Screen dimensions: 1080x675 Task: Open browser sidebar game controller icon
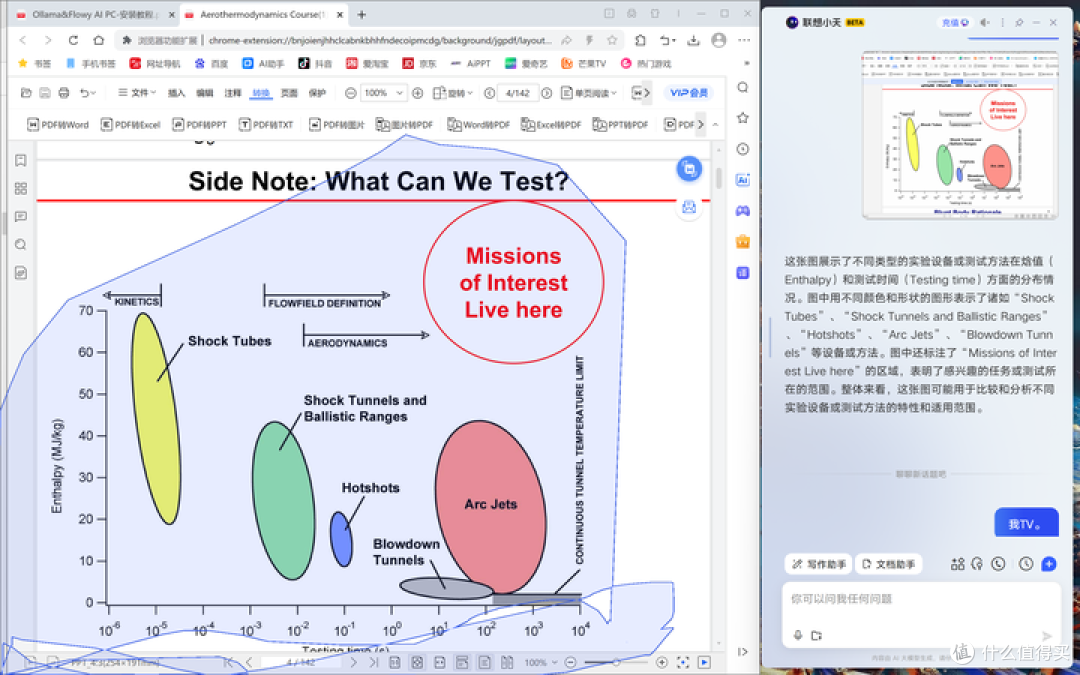click(x=742, y=211)
